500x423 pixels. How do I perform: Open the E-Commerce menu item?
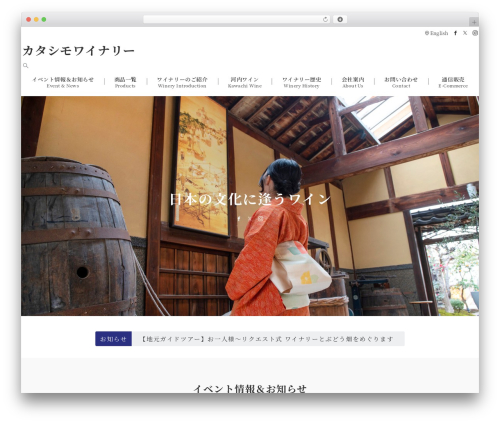(453, 82)
